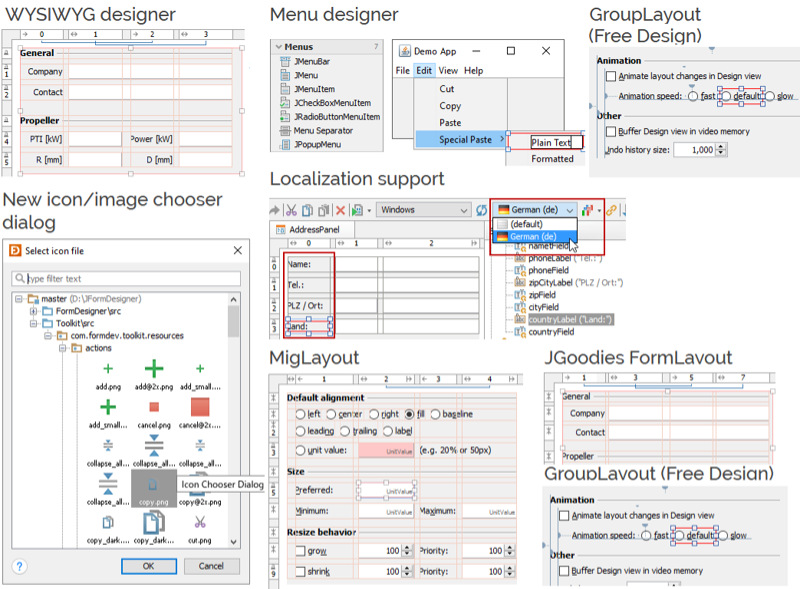This screenshot has height=589, width=800.
Task: Open the Help menu in Demo App
Action: pyautogui.click(x=473, y=70)
